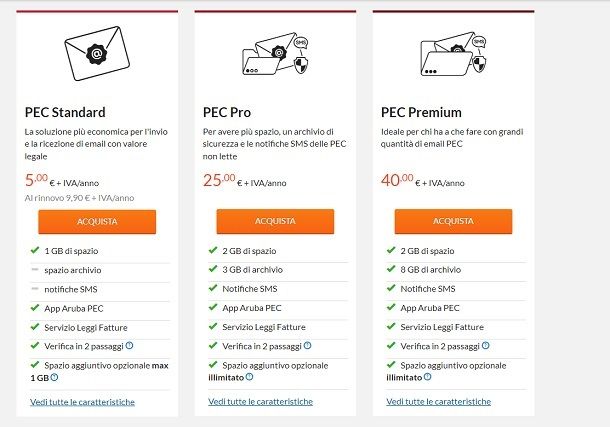Click the PEC Standard envelope icon

pos(97,53)
